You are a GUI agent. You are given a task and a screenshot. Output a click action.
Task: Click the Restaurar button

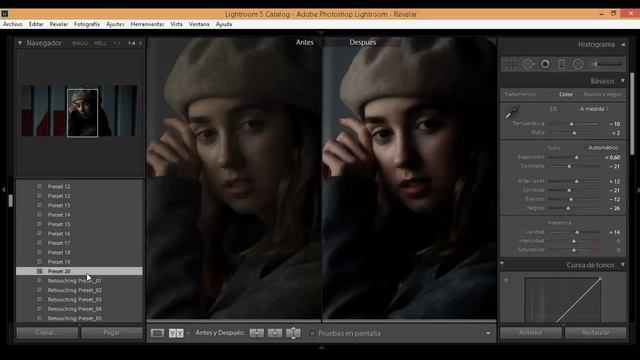click(x=596, y=333)
